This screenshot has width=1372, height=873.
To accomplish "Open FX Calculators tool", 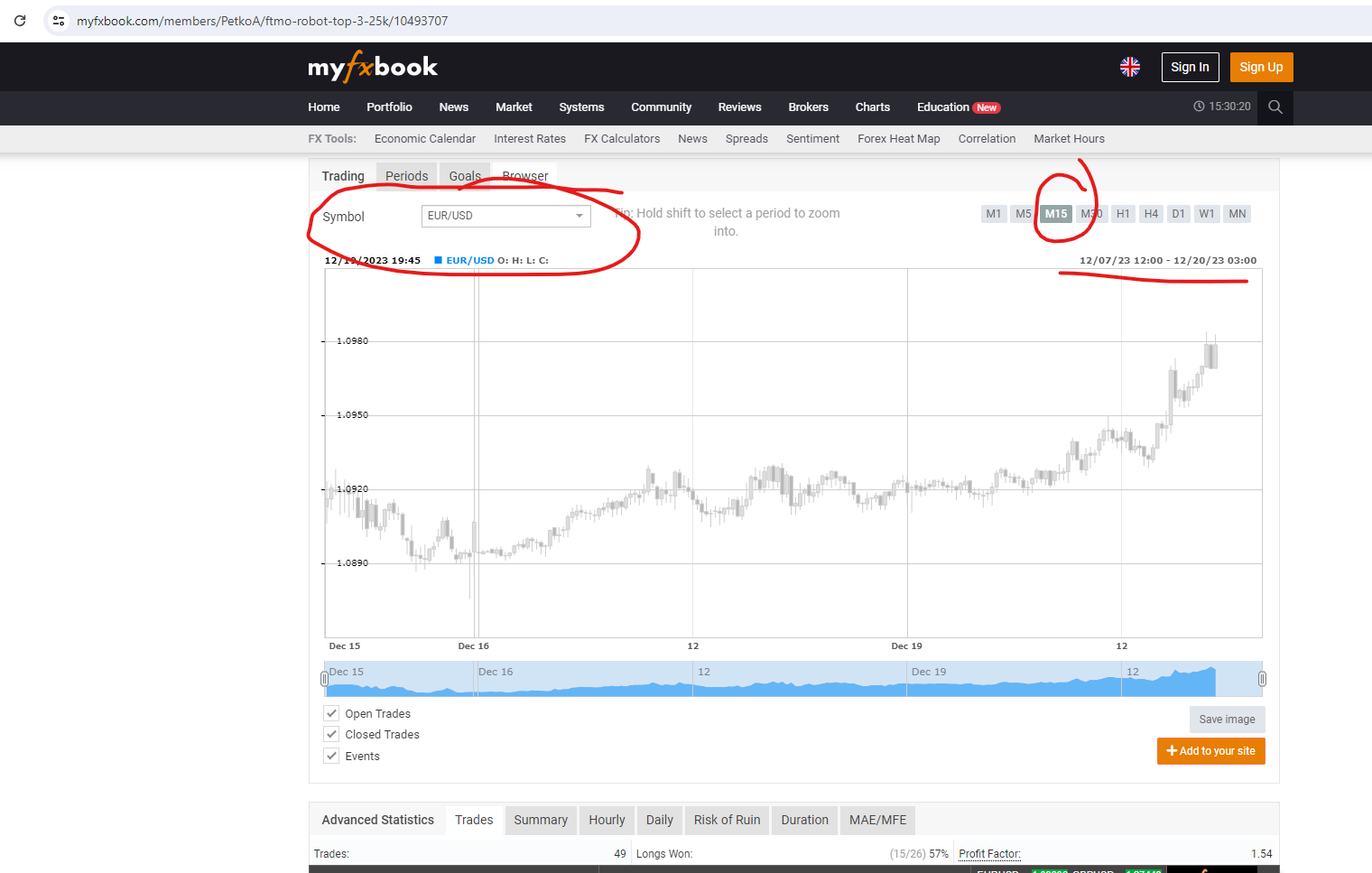I will pyautogui.click(x=622, y=138).
